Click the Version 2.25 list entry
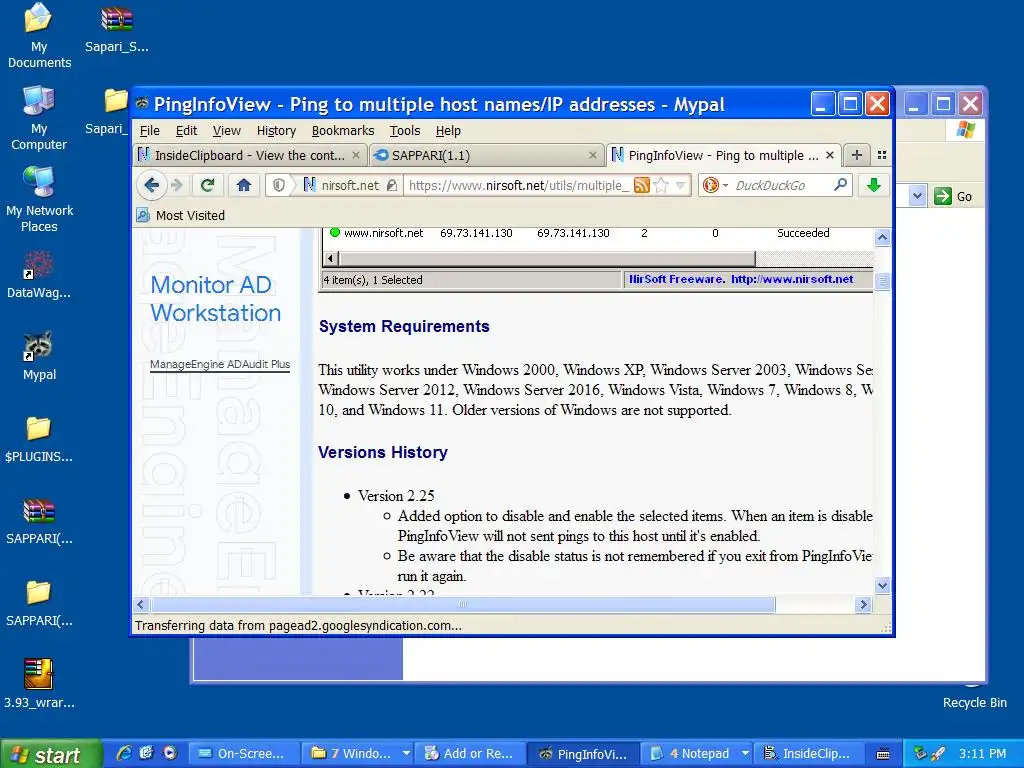 coord(396,496)
